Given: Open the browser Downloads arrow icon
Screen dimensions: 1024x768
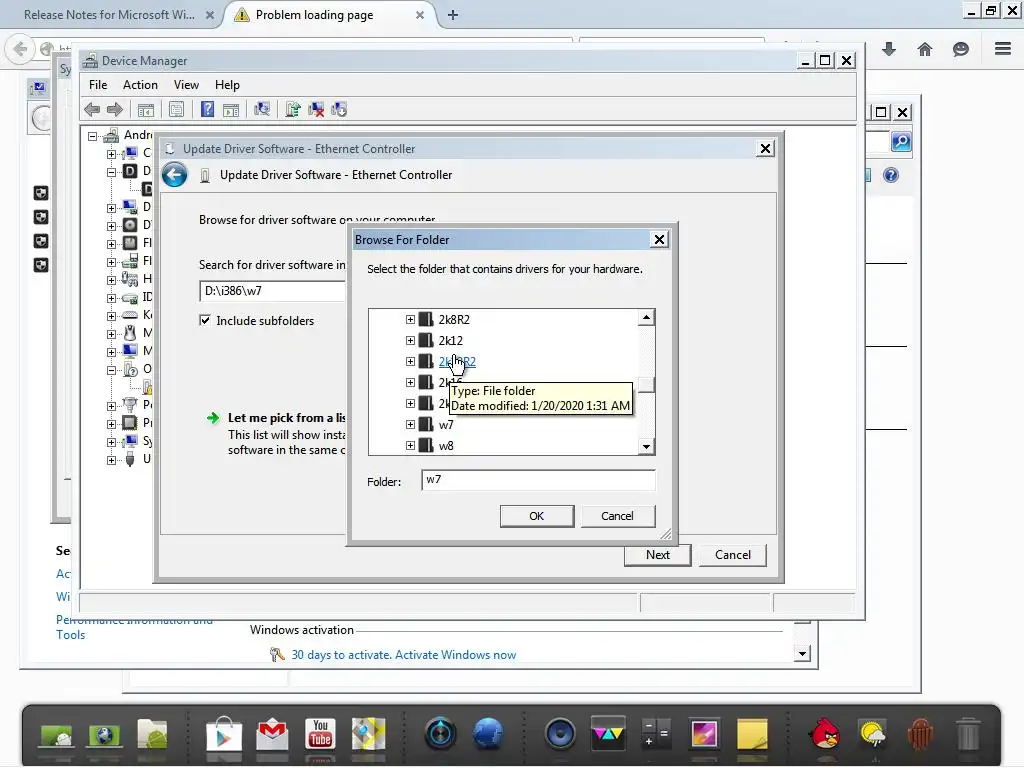Looking at the screenshot, I should tap(889, 49).
